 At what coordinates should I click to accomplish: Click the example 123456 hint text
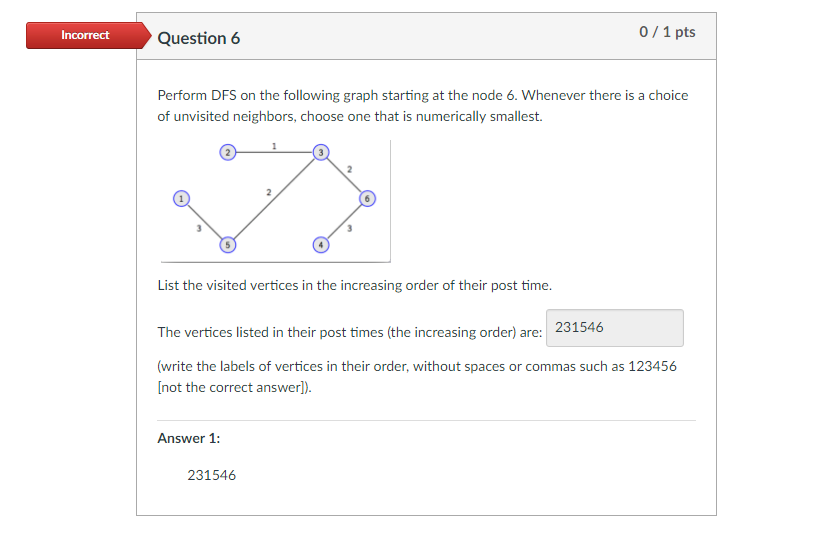pyautogui.click(x=652, y=366)
